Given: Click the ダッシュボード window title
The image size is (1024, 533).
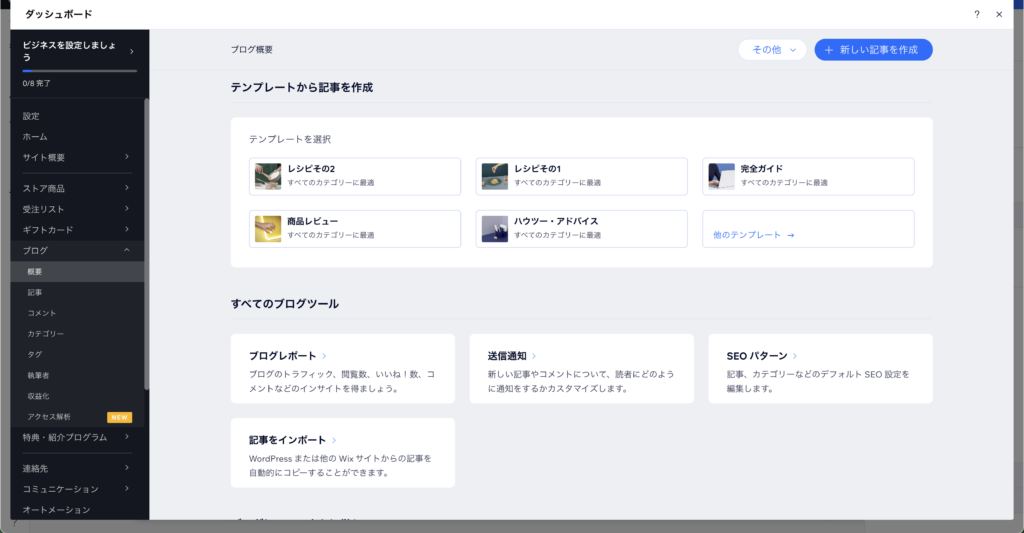Looking at the screenshot, I should 59,14.
